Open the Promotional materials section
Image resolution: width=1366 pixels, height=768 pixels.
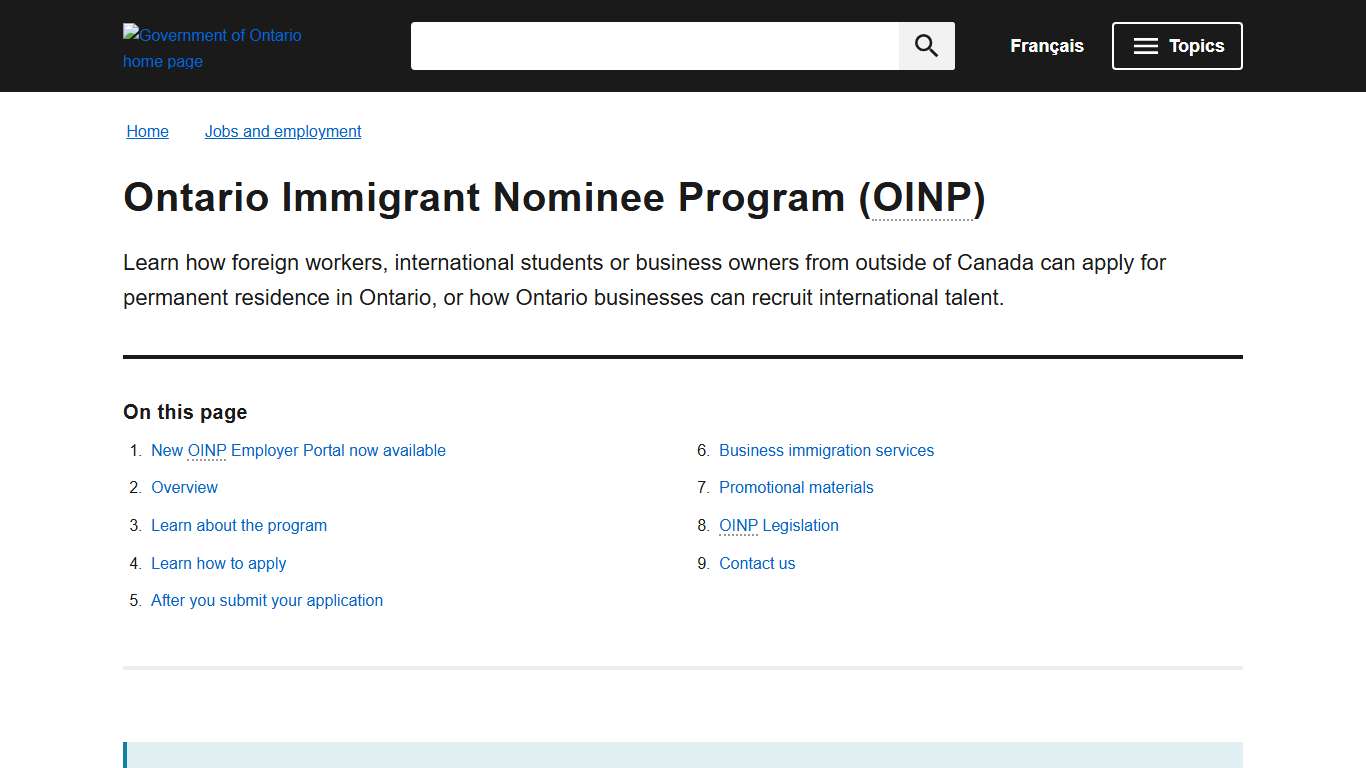[796, 487]
